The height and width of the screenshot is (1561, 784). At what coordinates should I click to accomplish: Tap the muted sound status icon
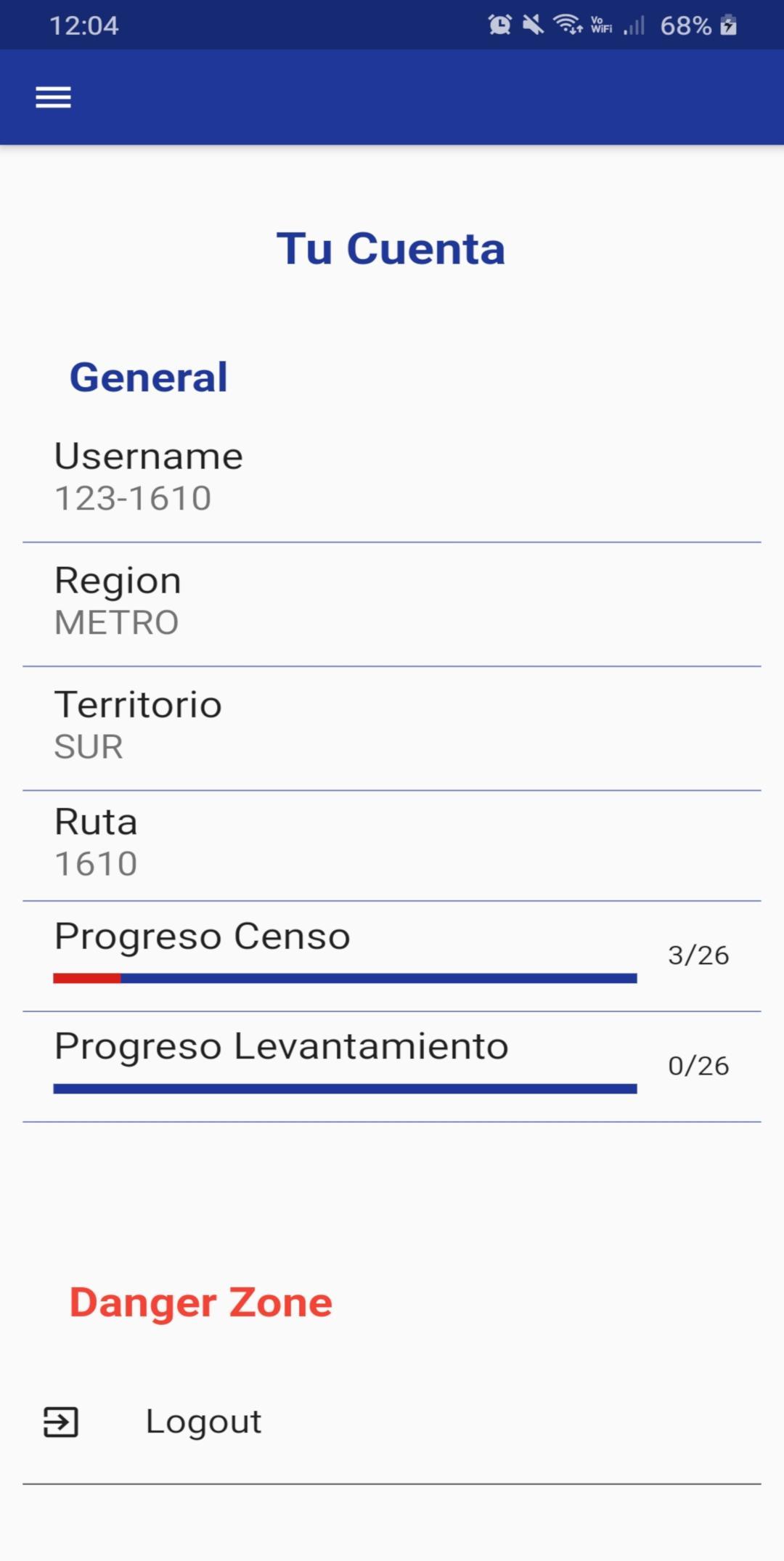pos(533,25)
